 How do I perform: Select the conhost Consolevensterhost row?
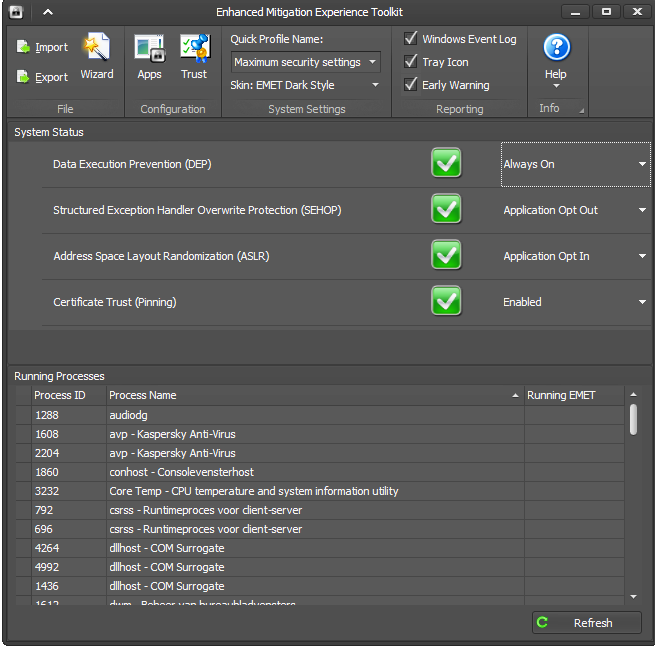[320, 472]
